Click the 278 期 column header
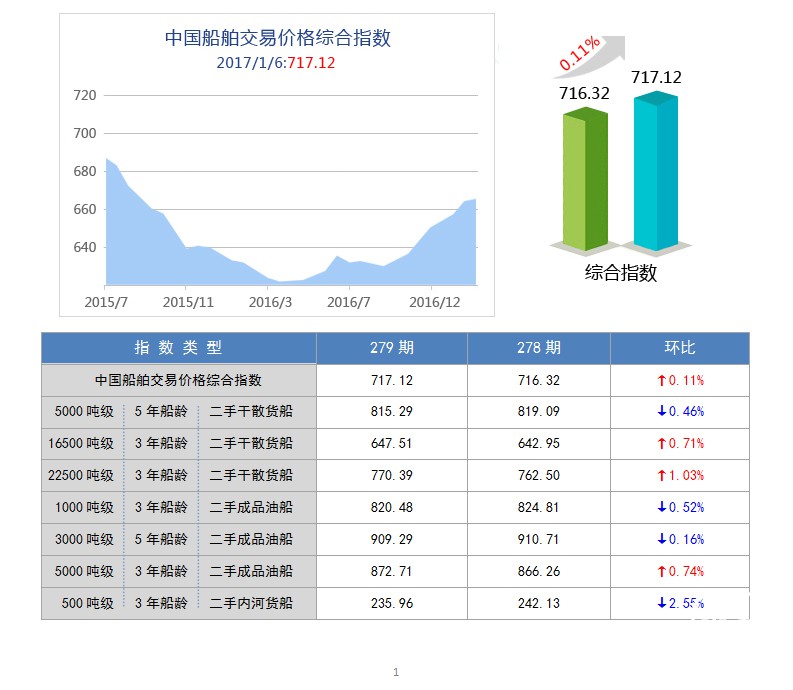 [x=539, y=348]
